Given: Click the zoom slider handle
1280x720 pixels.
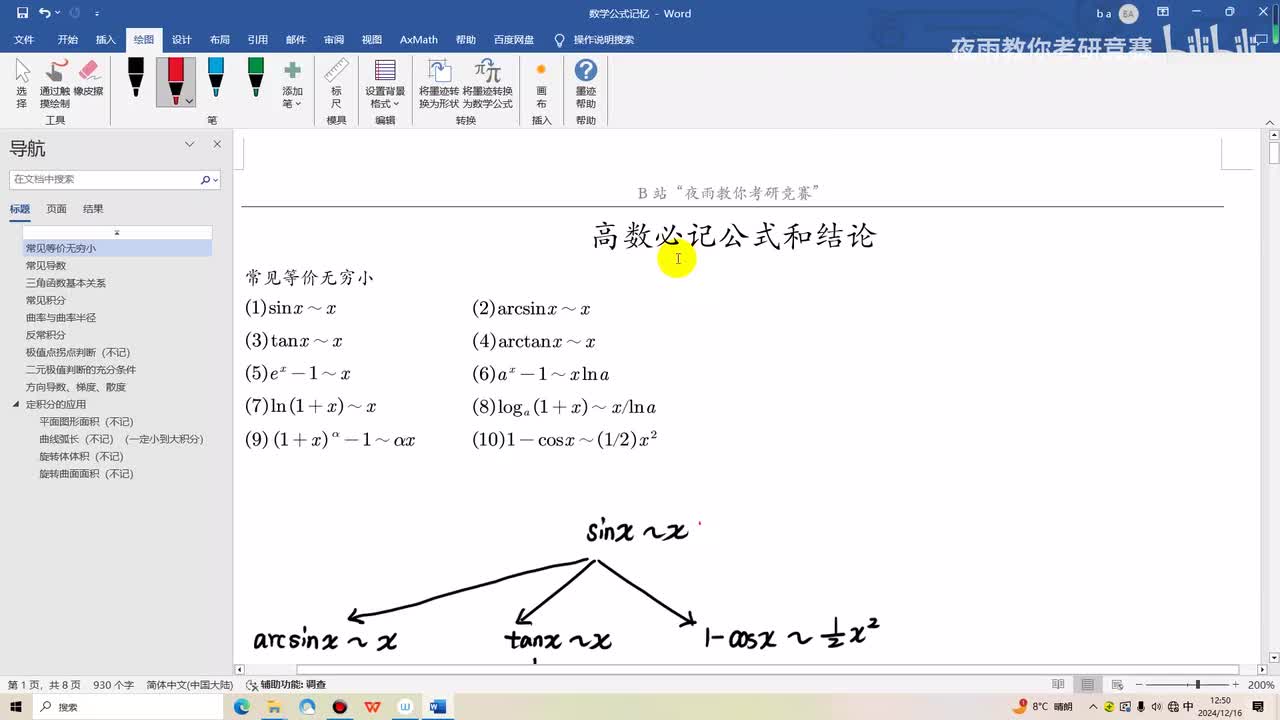Looking at the screenshot, I should (1198, 685).
